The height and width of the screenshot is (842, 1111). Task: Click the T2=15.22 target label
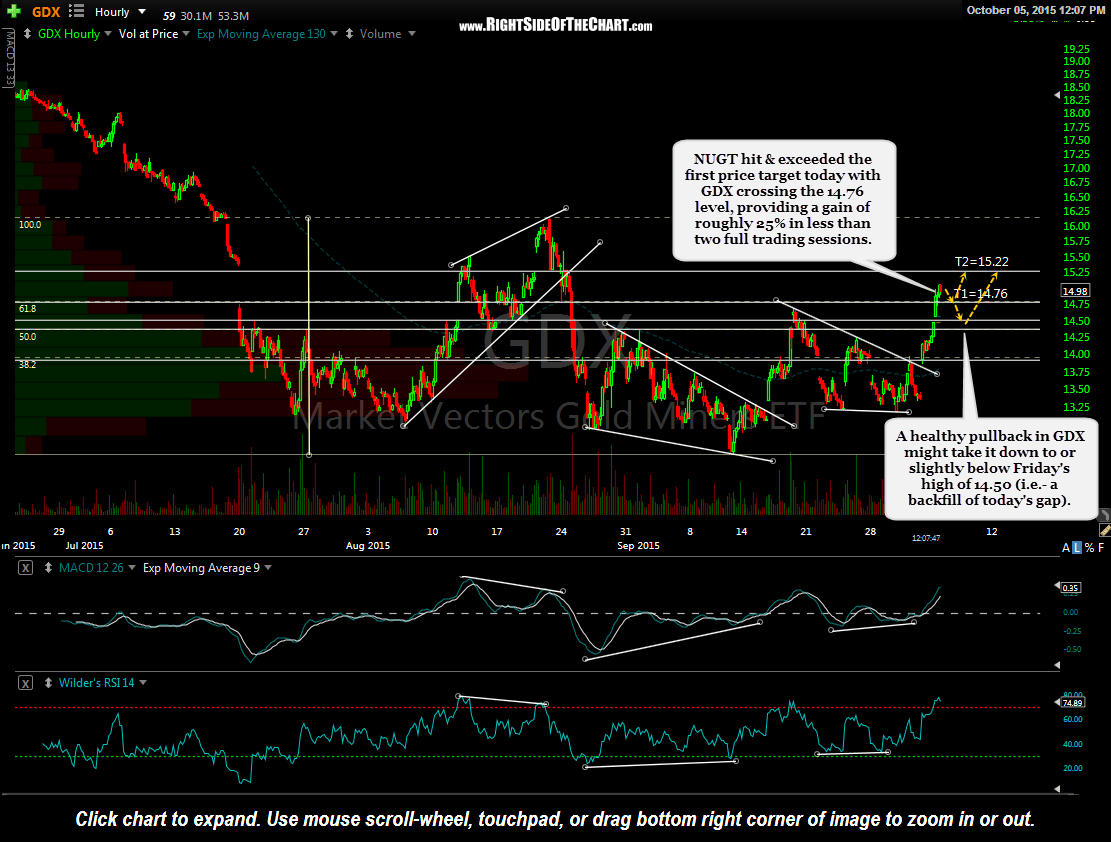point(981,262)
